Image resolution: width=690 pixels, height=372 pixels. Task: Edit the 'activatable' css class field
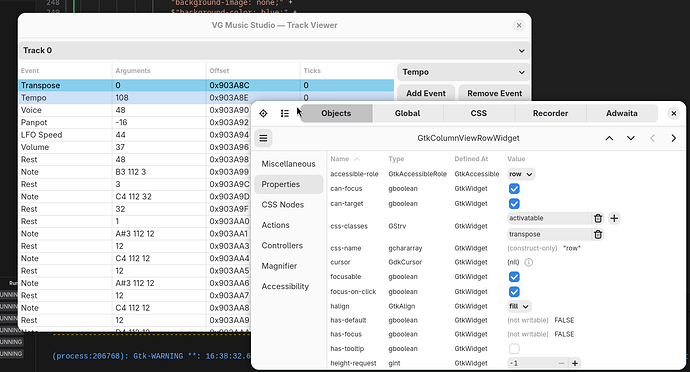[x=549, y=218]
